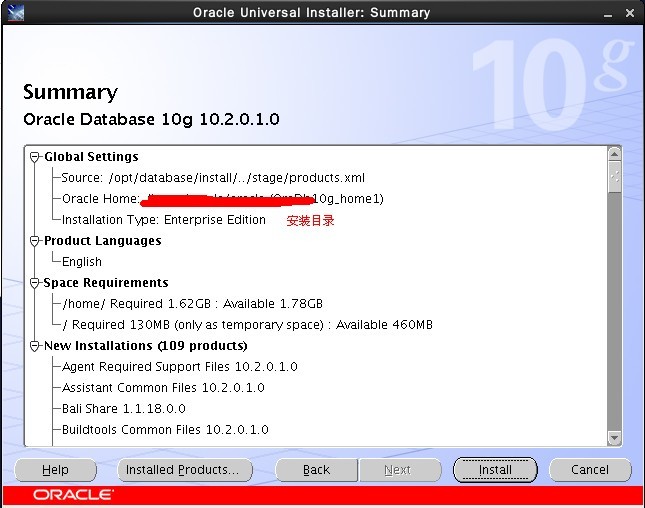This screenshot has width=645, height=508.
Task: Select Installation Type: Enterprise Edition row
Action: tap(164, 220)
